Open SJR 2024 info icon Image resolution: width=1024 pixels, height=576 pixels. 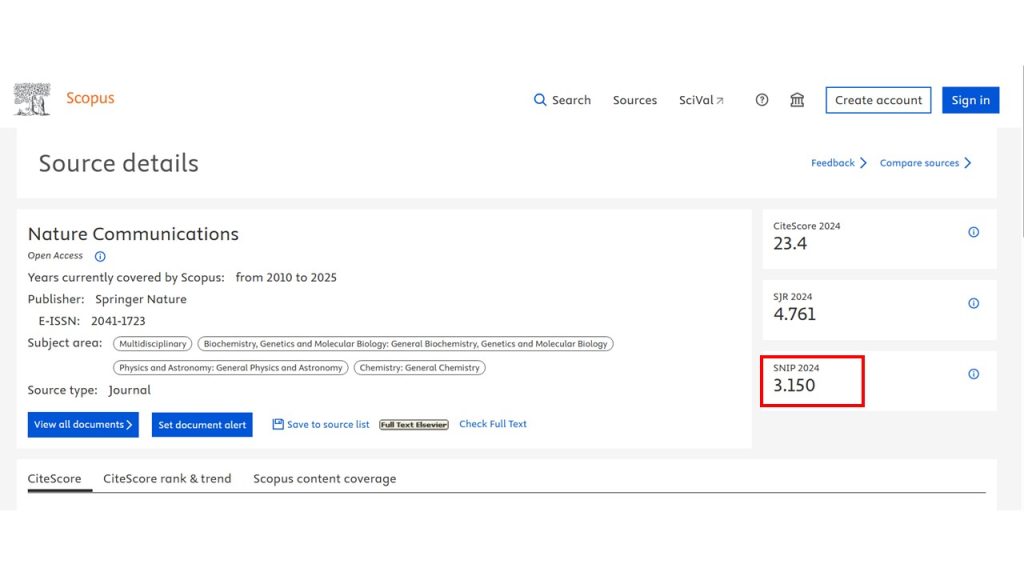973,303
